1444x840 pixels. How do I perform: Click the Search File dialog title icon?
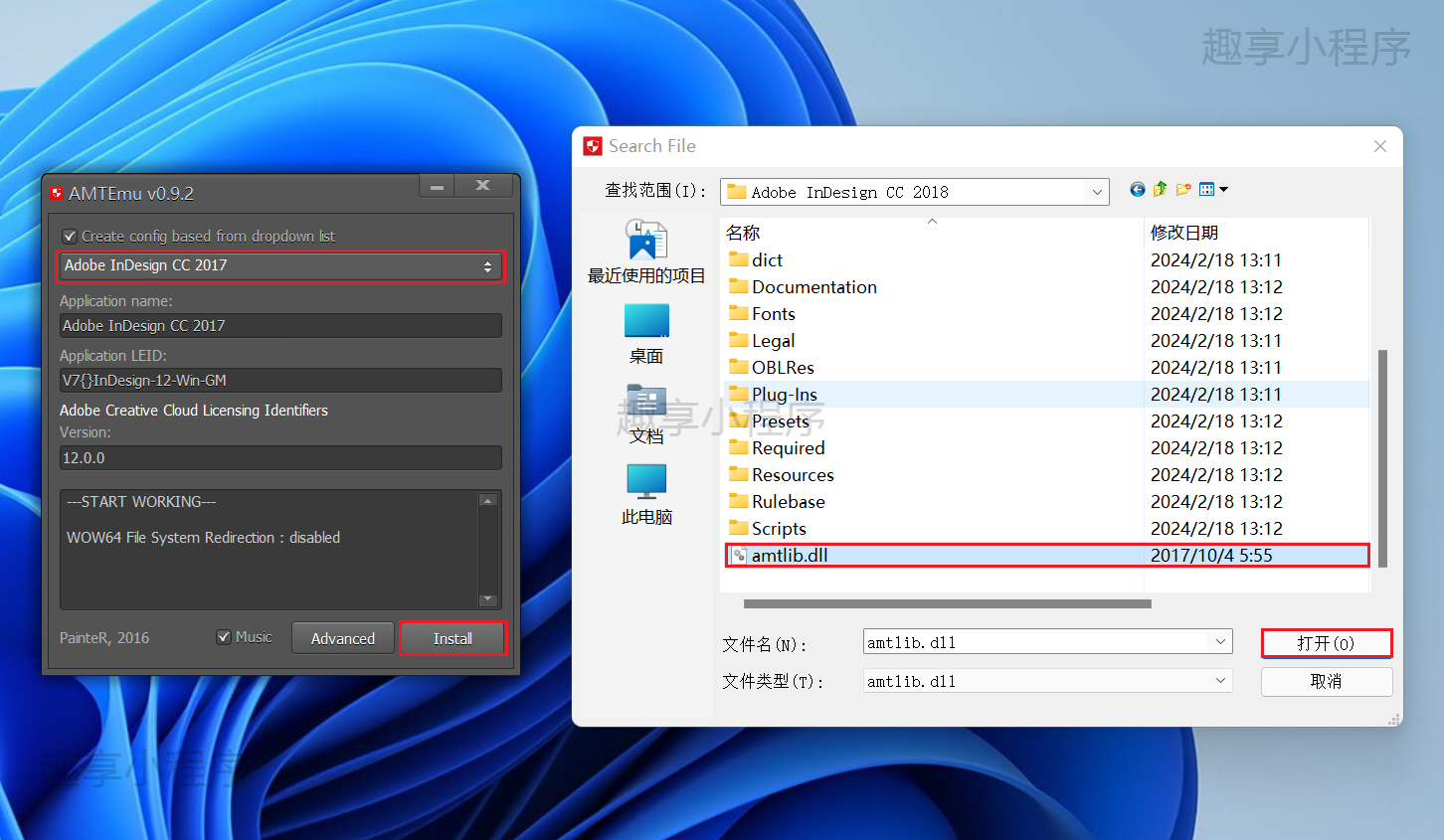(593, 146)
